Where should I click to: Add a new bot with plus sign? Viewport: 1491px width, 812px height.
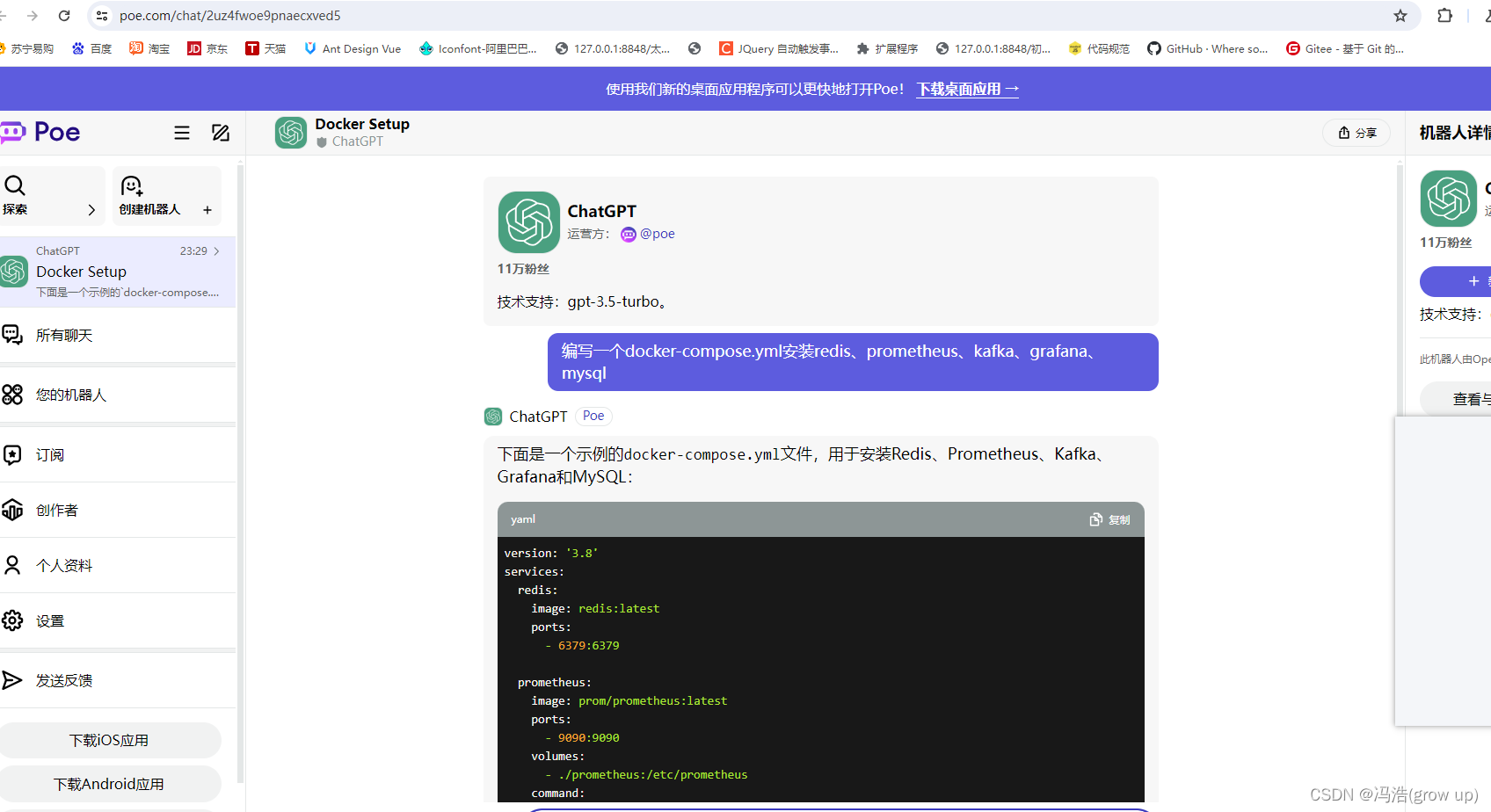pyautogui.click(x=207, y=210)
